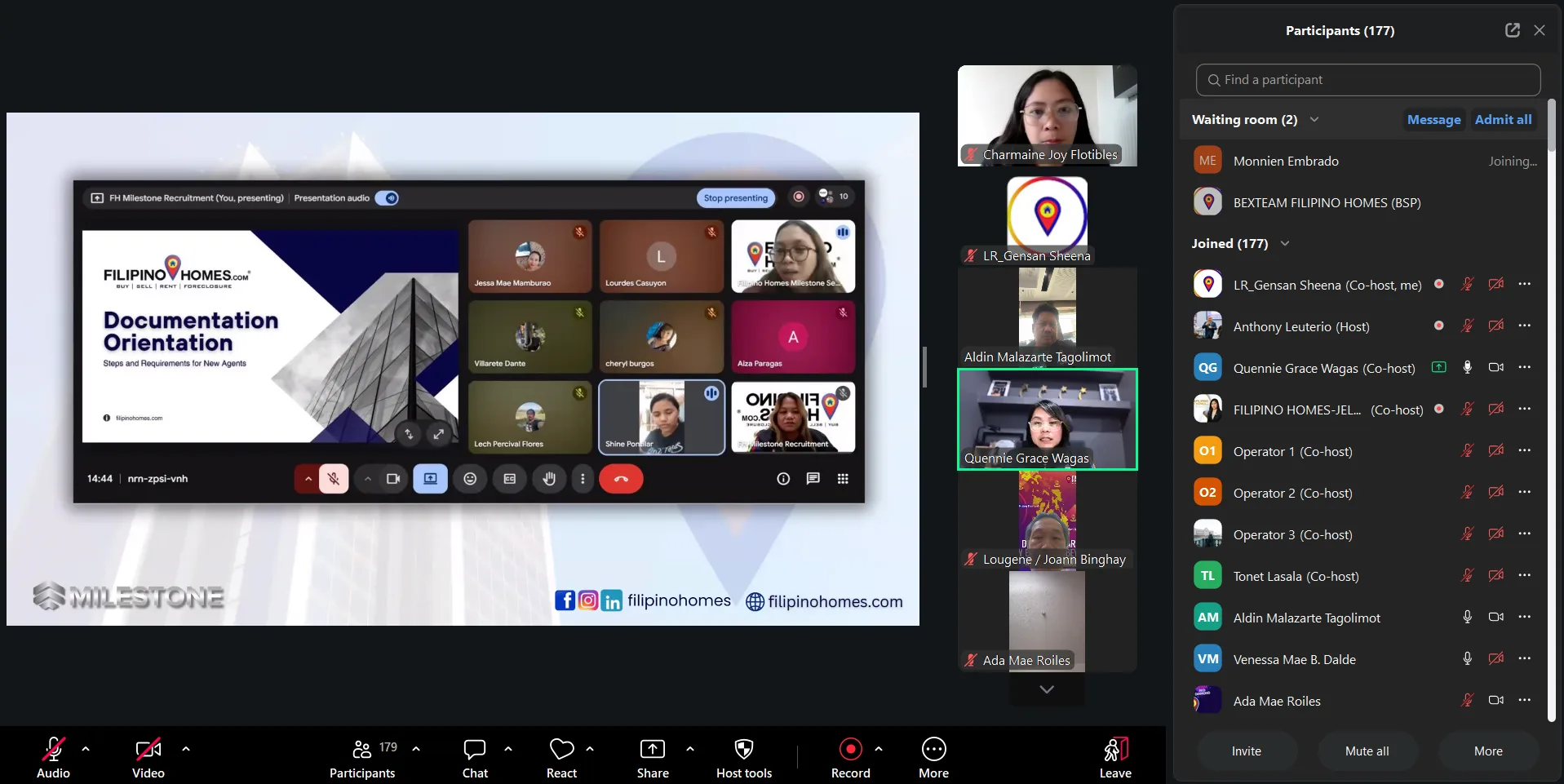Image resolution: width=1564 pixels, height=784 pixels.
Task: Toggle Aldin Malazarte Tagolimot video camera
Action: (x=1496, y=617)
